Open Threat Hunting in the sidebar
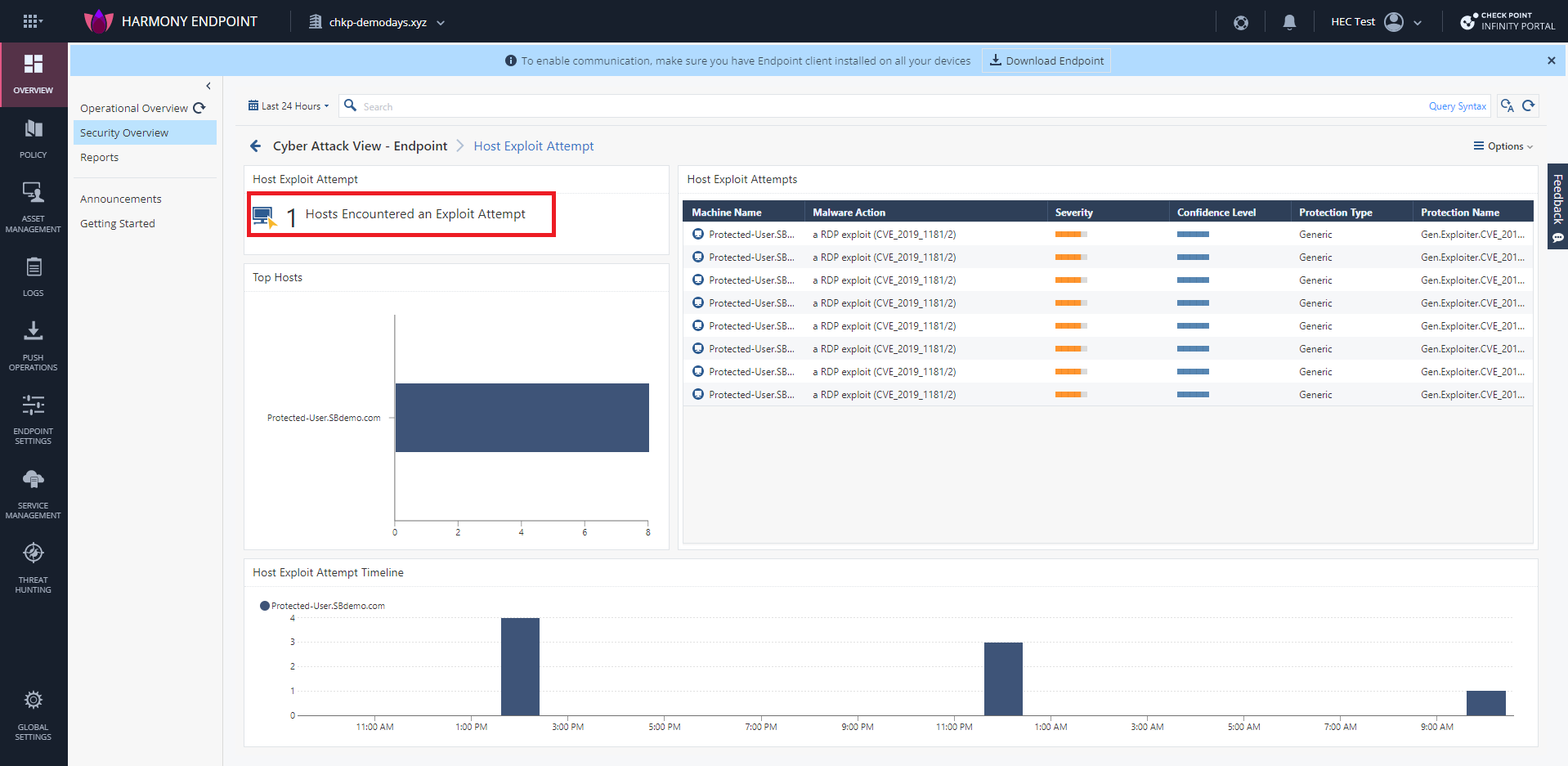 (x=34, y=568)
